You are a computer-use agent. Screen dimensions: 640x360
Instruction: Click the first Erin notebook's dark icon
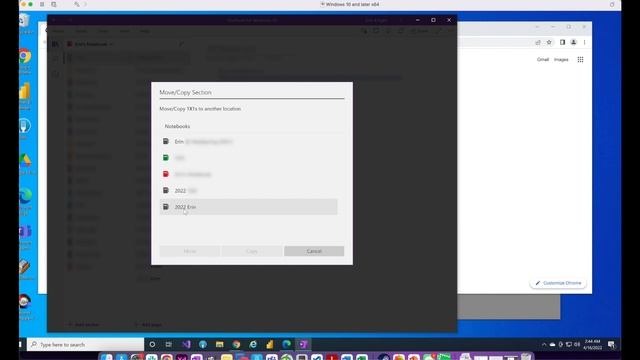166,141
